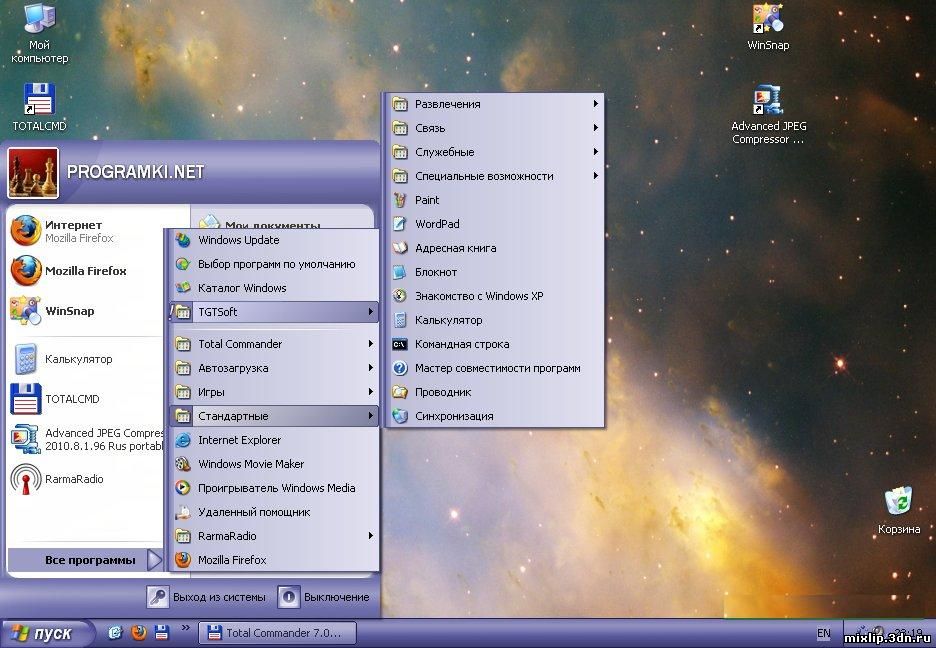Click the пуск Start button
936x648 pixels.
(47, 633)
